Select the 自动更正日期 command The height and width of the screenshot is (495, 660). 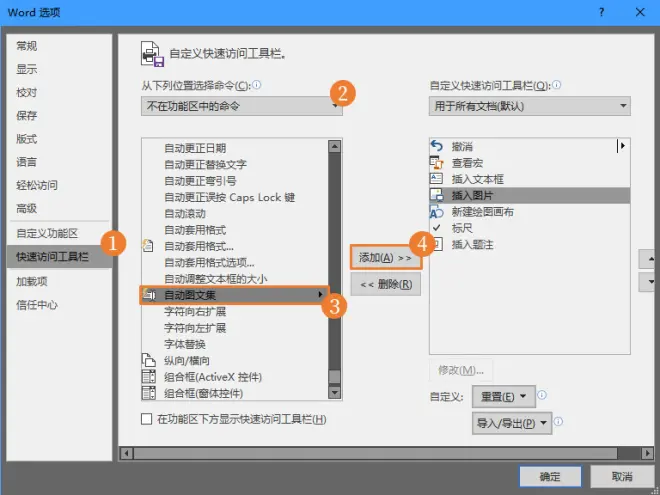(235, 148)
